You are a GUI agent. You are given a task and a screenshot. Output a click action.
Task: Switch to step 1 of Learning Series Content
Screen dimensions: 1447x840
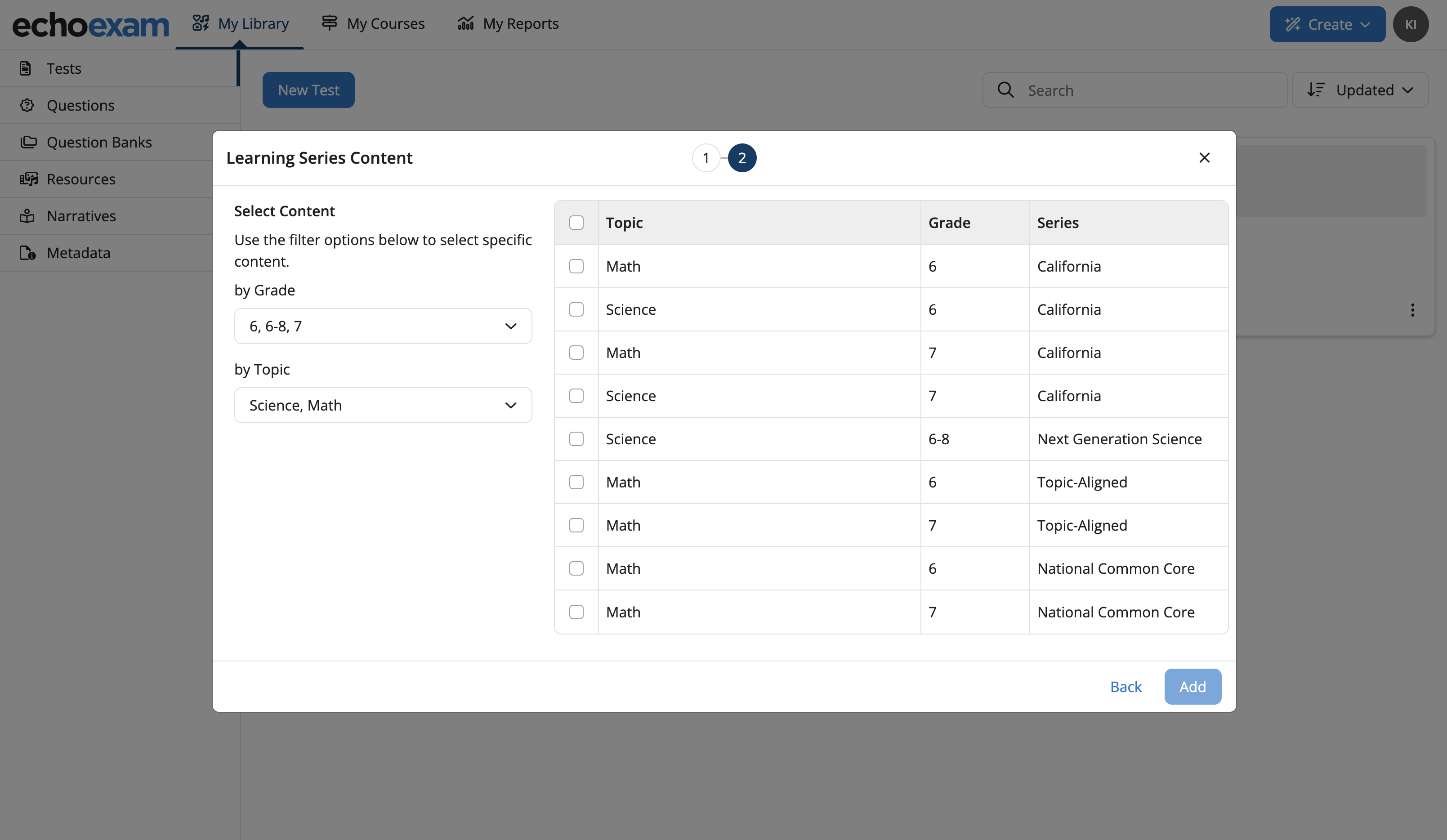point(706,157)
